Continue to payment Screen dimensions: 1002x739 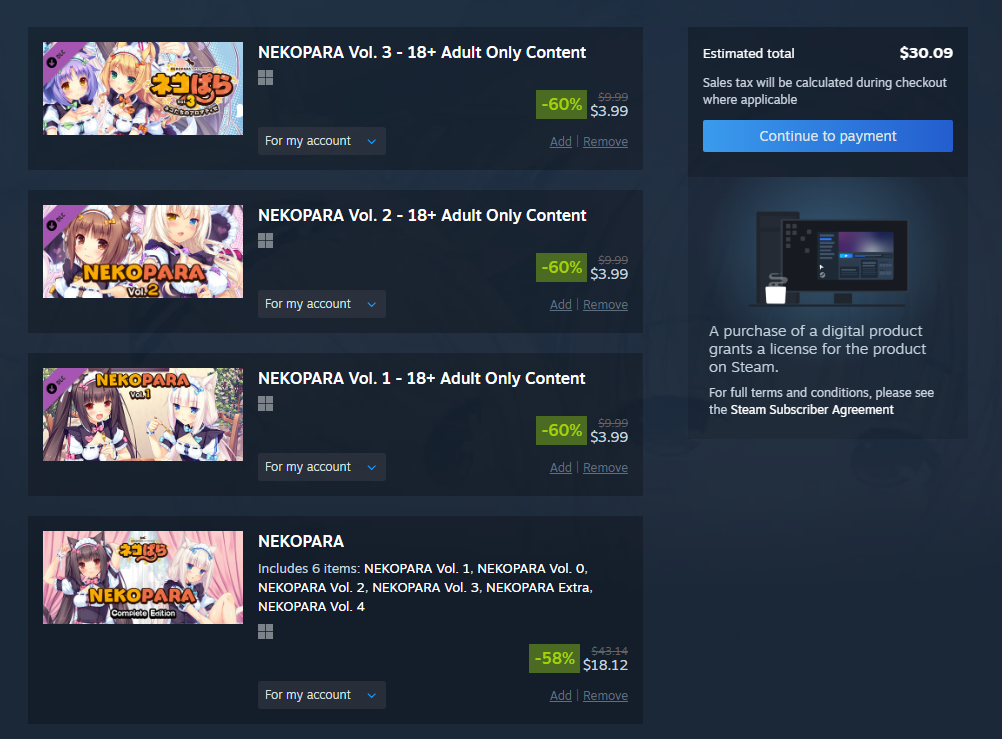click(x=828, y=136)
